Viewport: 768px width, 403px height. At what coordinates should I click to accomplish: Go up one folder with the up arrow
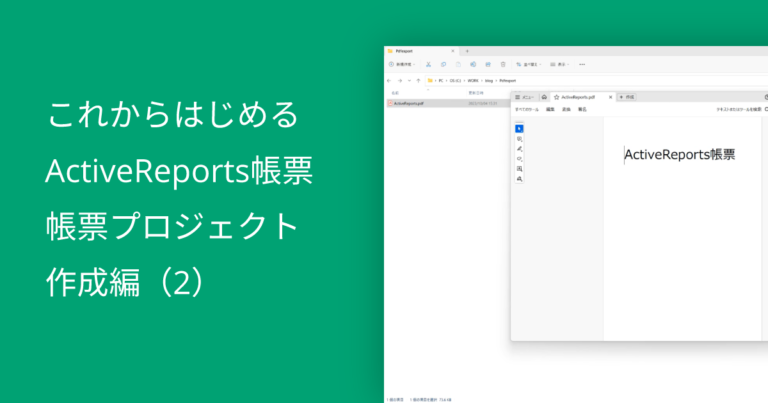pos(418,81)
